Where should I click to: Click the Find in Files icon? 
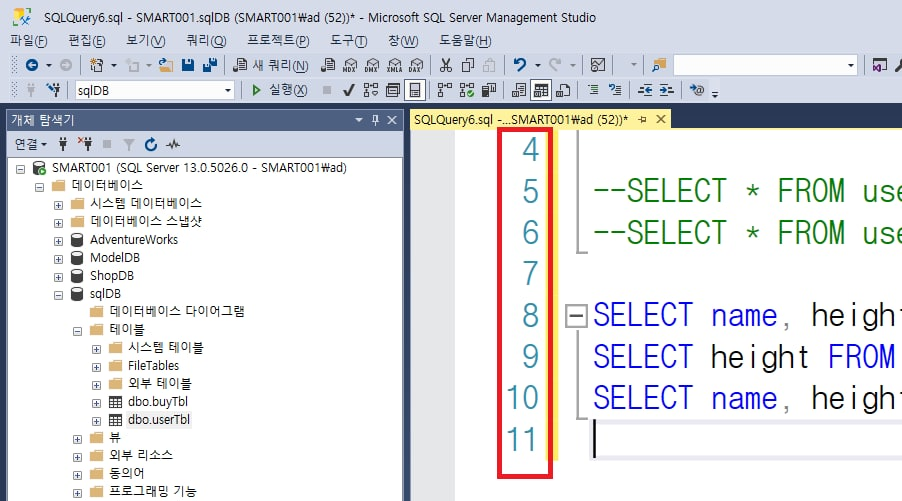[659, 65]
